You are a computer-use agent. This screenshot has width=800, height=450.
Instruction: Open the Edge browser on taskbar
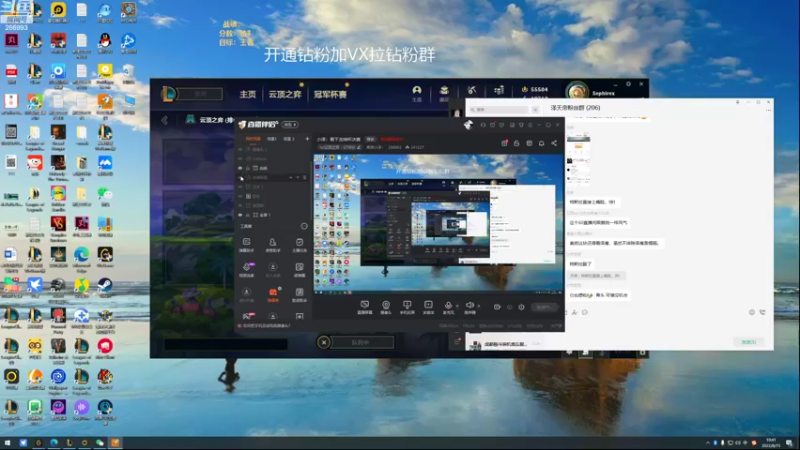click(x=54, y=442)
